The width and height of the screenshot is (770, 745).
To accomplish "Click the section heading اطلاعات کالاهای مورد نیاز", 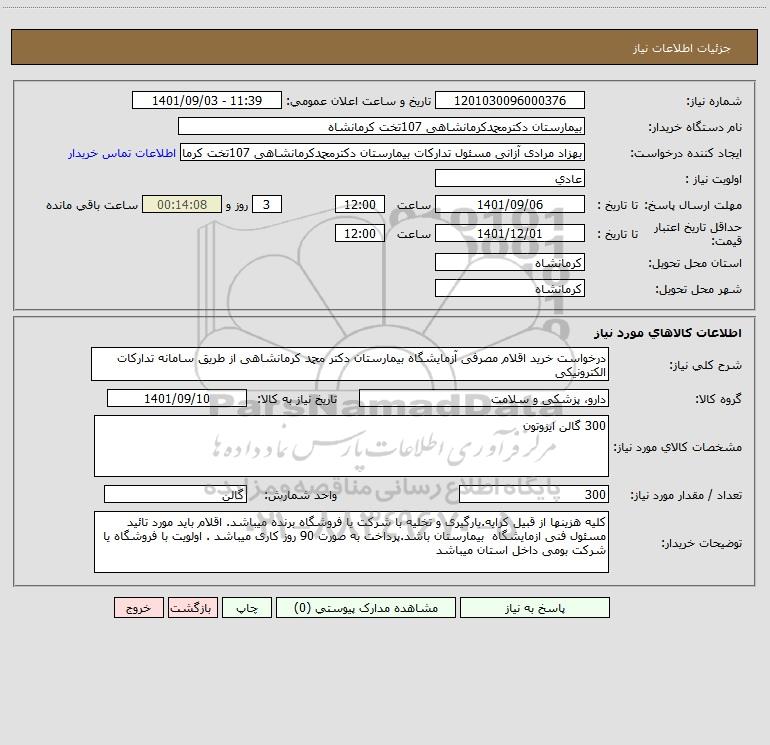I will pos(667,332).
